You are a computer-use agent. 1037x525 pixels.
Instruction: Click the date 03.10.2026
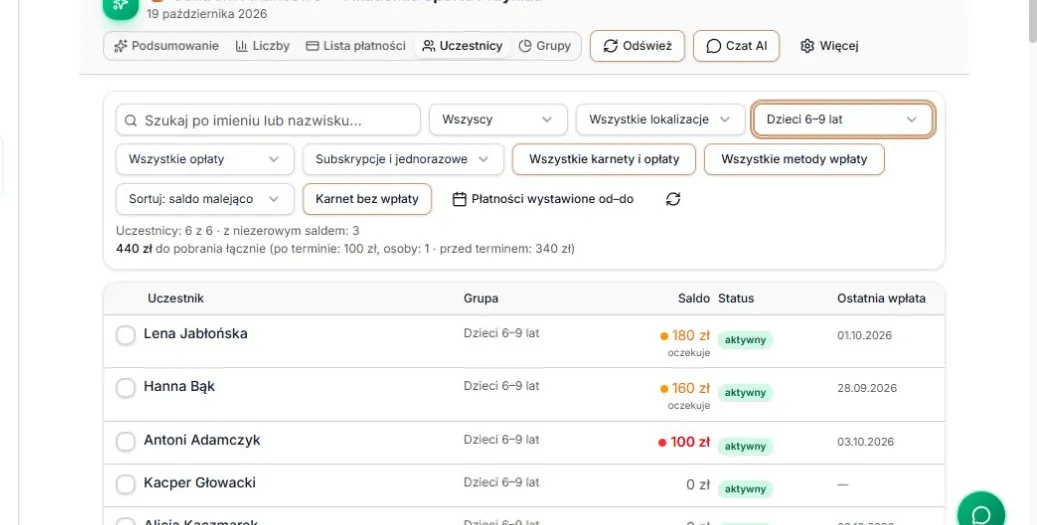866,442
